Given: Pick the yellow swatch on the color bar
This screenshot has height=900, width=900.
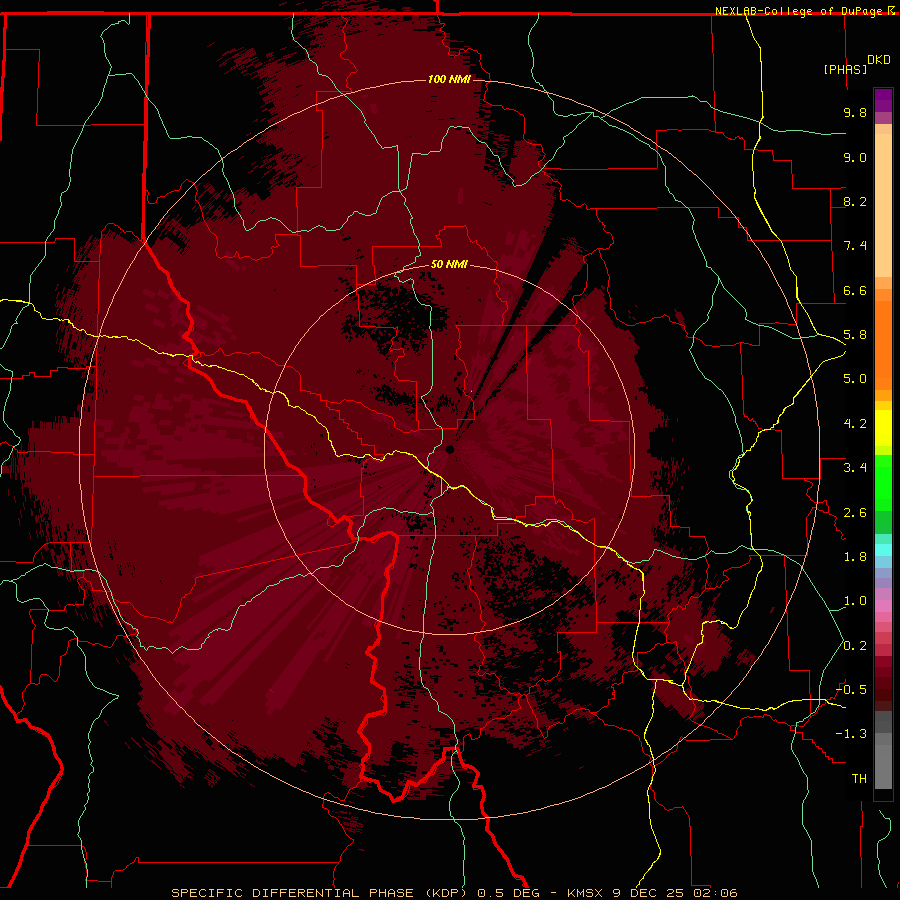Looking at the screenshot, I should pos(883,428).
